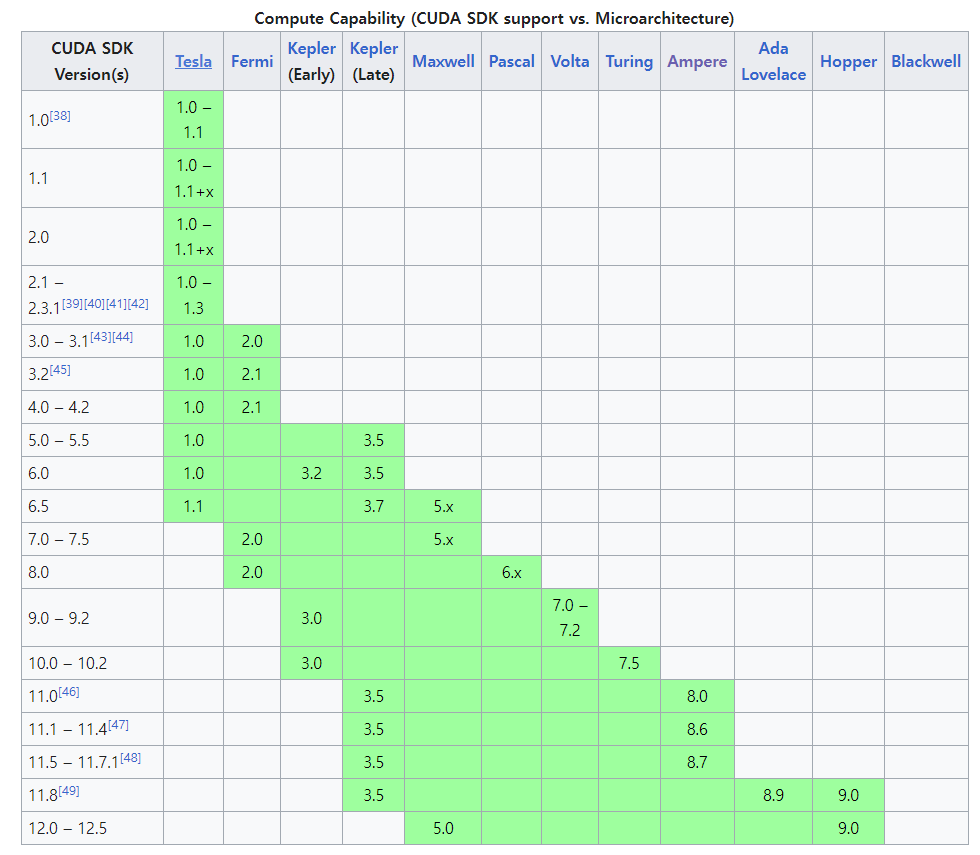Click the Maxwell '5.x' cell in the 7.0 – 7.5 row
Viewport: 980px width, 855px height.
pos(443,539)
